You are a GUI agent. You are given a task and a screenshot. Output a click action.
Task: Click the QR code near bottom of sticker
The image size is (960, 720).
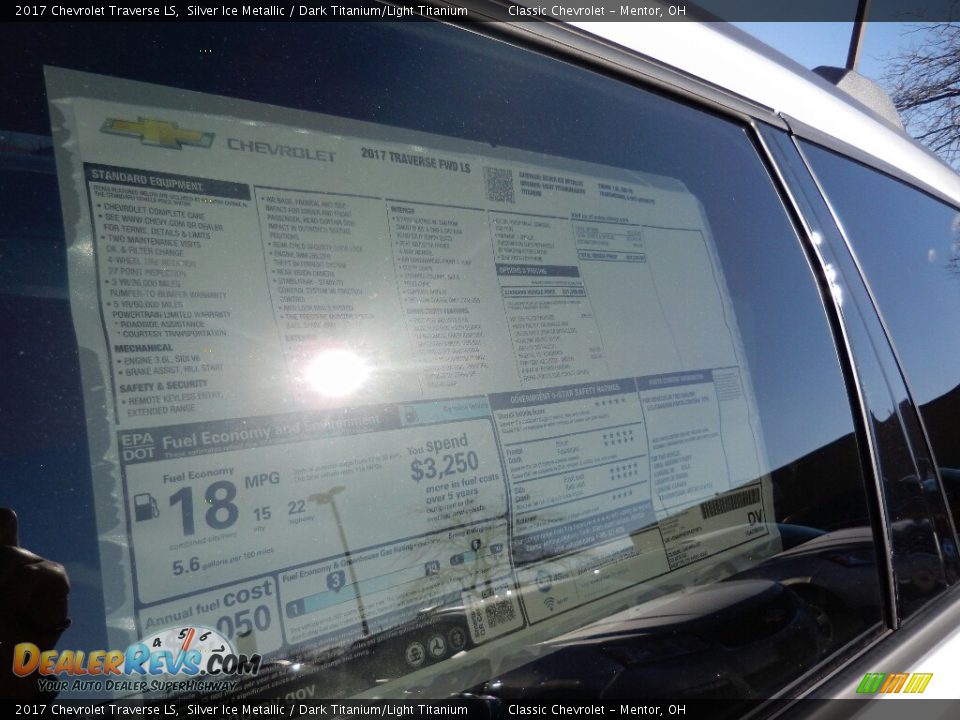coord(498,612)
